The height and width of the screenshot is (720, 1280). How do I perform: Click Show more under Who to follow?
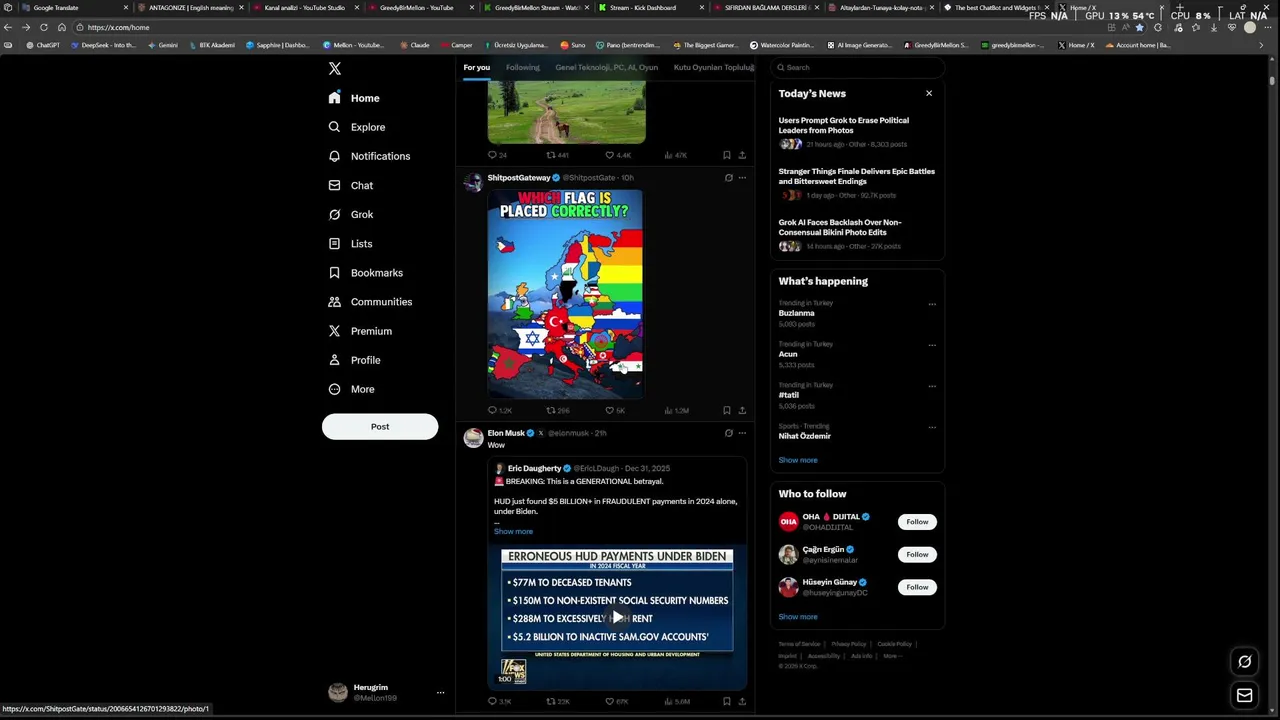pyautogui.click(x=797, y=617)
